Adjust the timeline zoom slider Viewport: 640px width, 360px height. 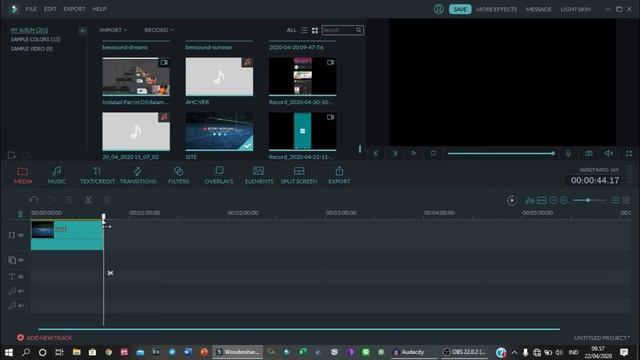(x=589, y=200)
